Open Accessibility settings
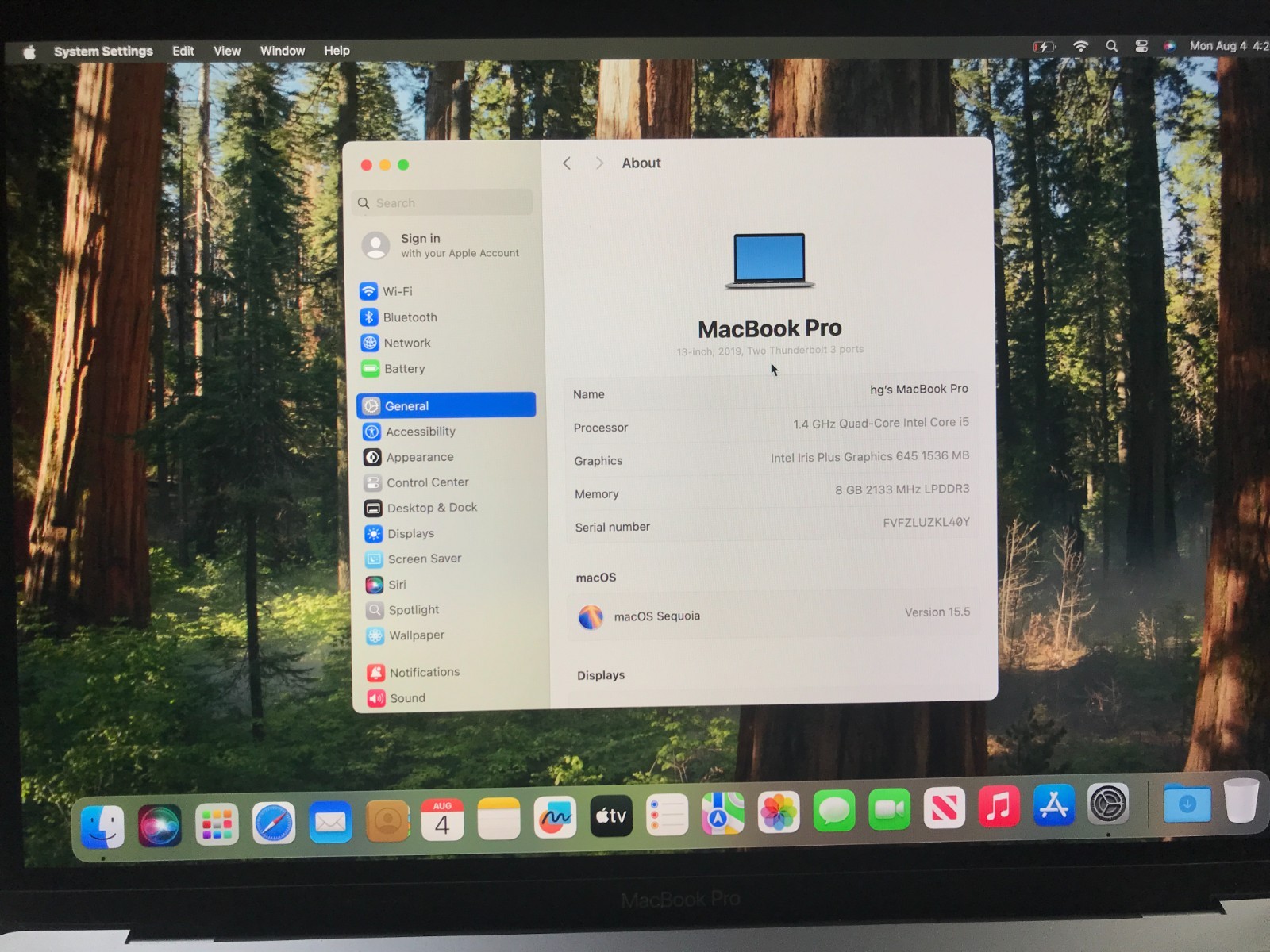Viewport: 1270px width, 952px height. pos(419,431)
